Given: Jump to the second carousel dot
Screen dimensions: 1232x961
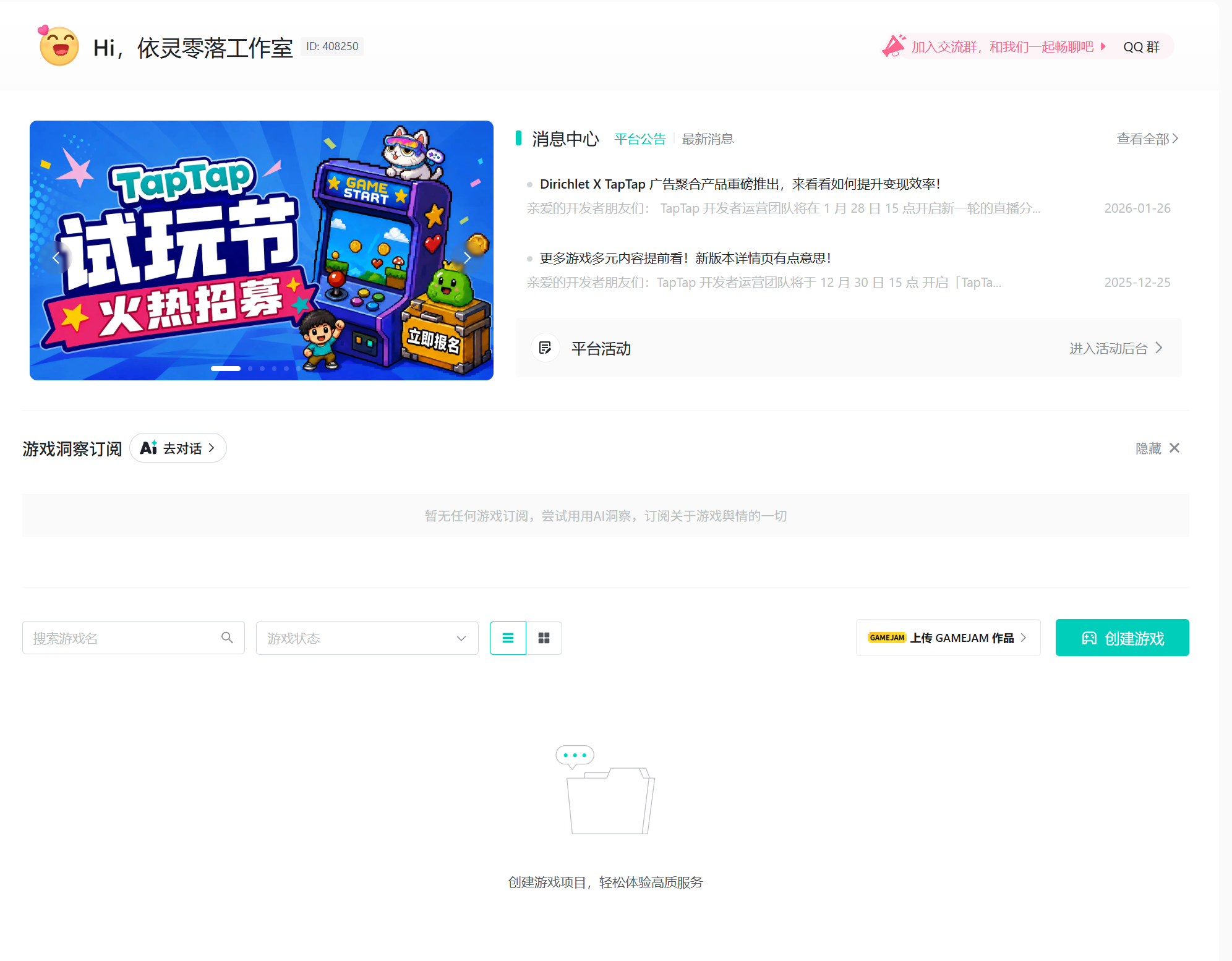Looking at the screenshot, I should click(250, 369).
